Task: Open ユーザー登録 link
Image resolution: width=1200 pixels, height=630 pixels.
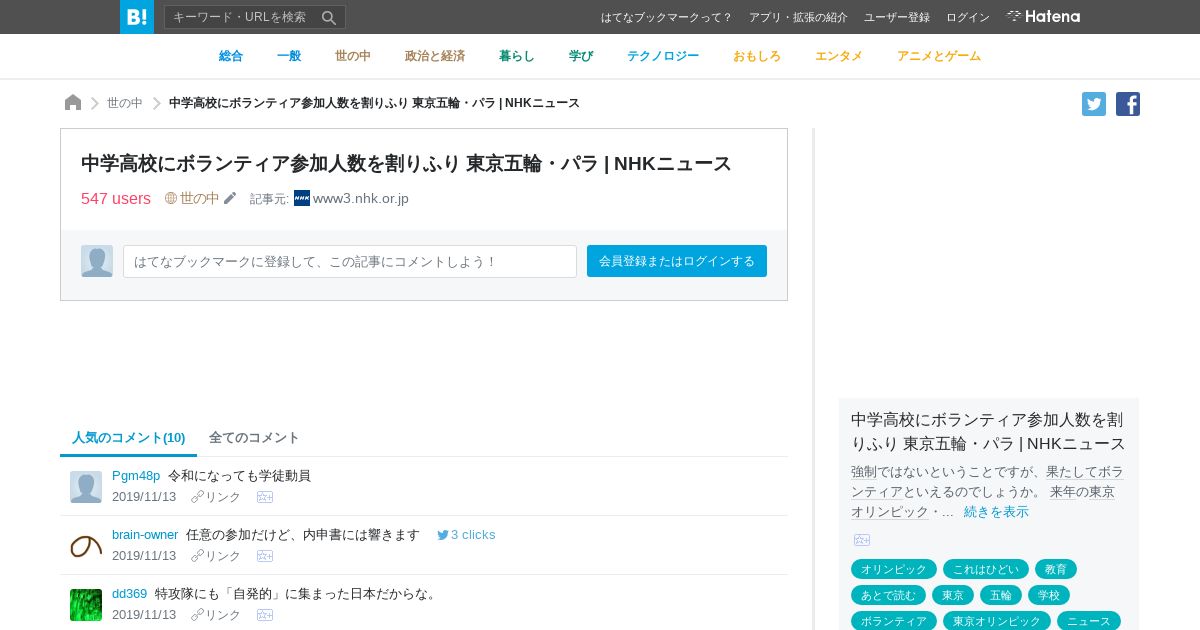Action: [x=897, y=17]
